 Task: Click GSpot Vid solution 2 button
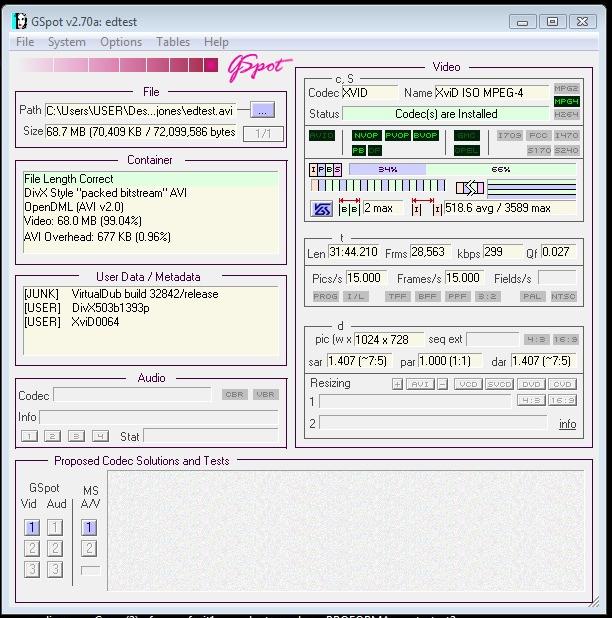32,548
